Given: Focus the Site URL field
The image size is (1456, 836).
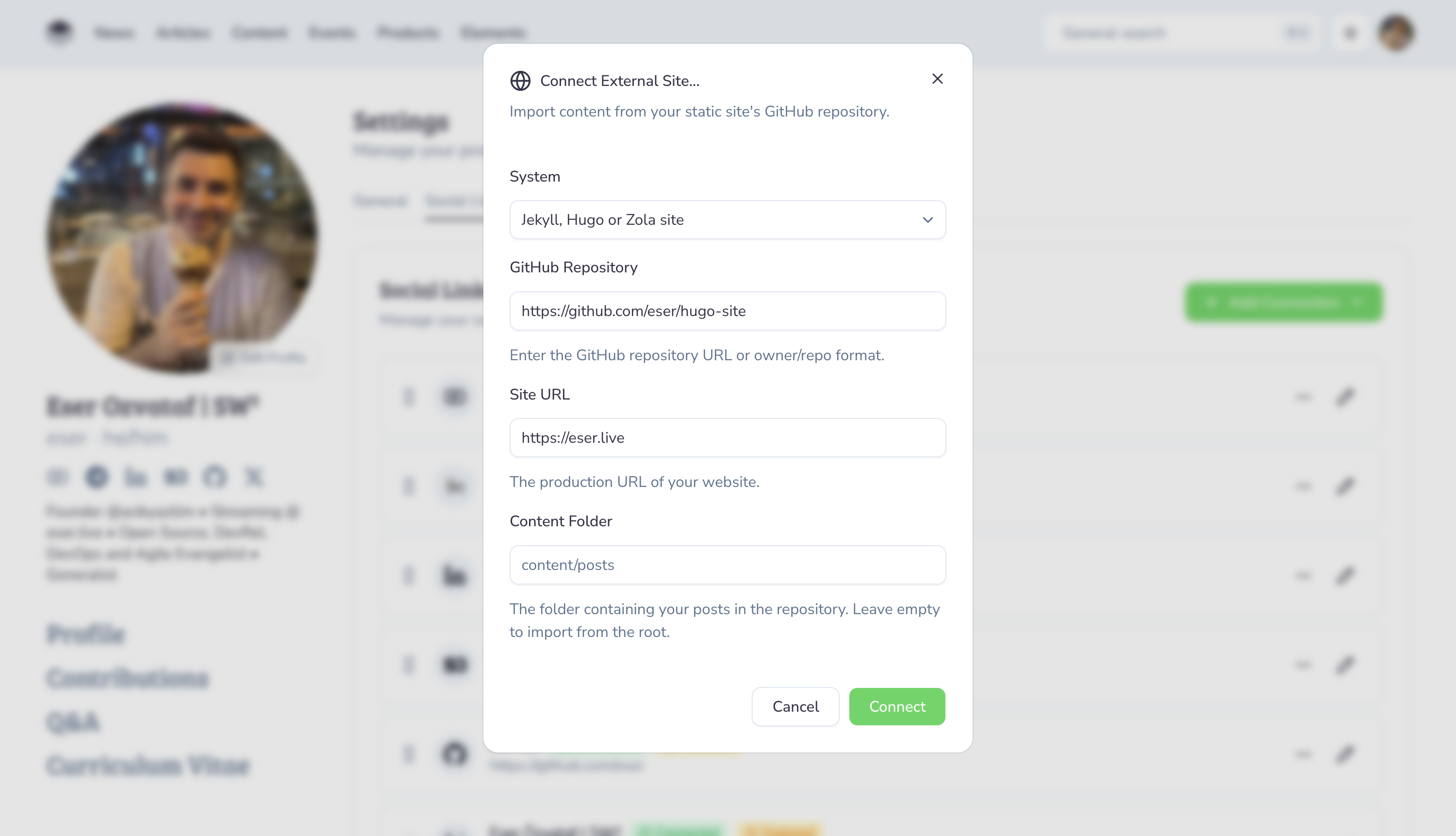Looking at the screenshot, I should pos(727,438).
